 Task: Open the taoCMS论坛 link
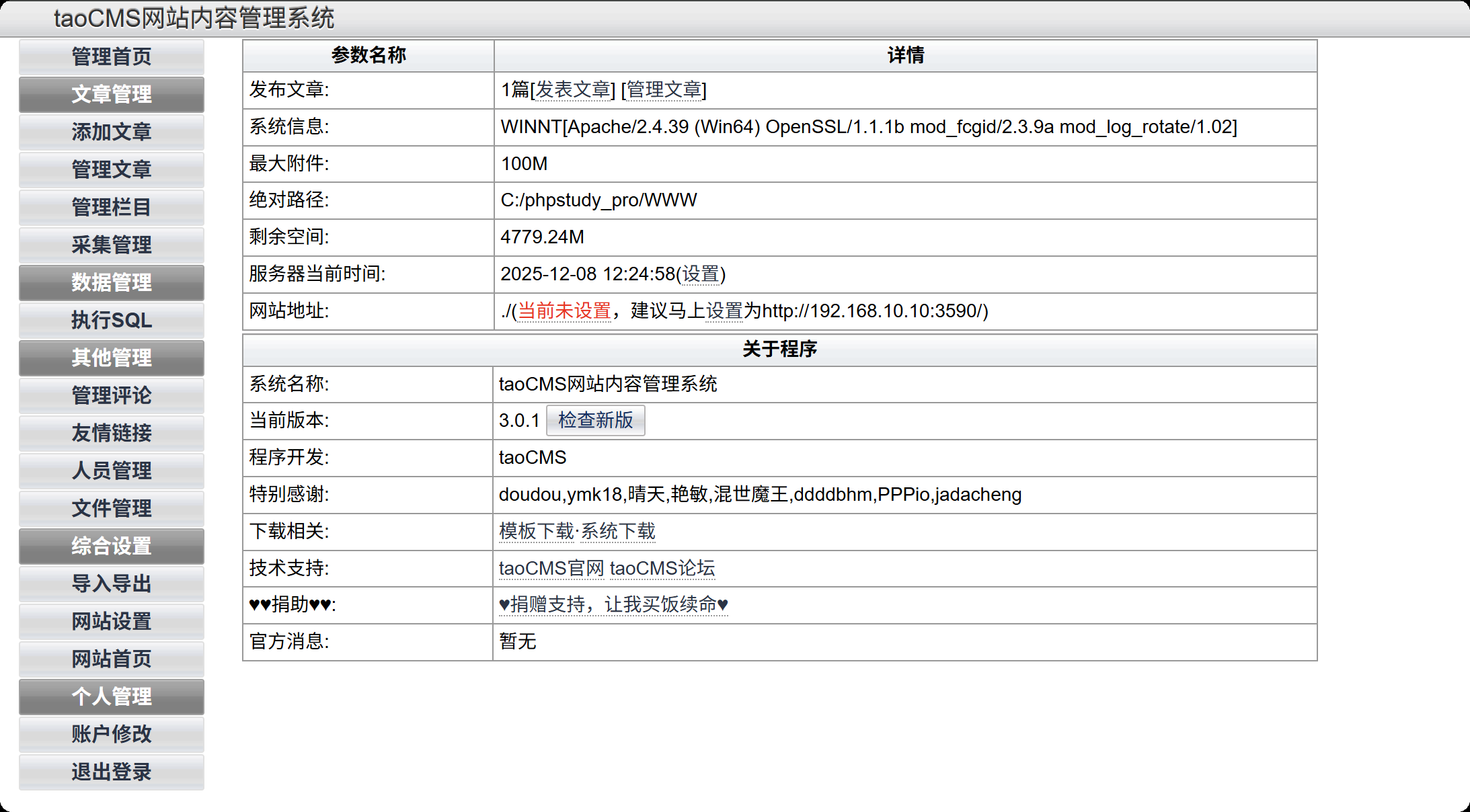[662, 569]
